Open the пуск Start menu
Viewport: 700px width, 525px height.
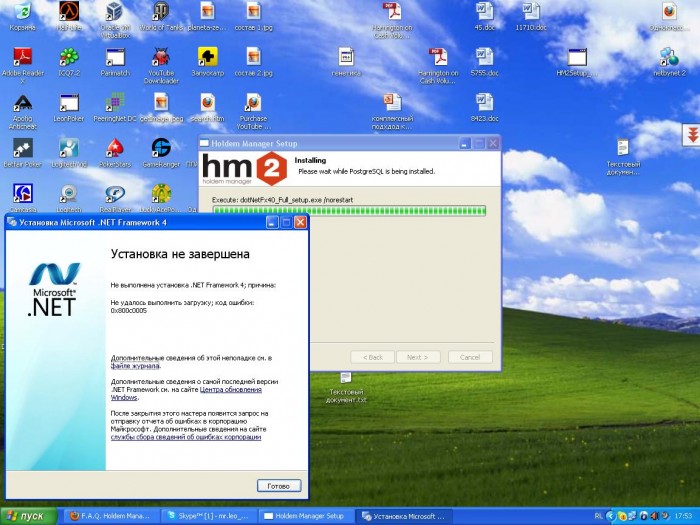(x=29, y=516)
